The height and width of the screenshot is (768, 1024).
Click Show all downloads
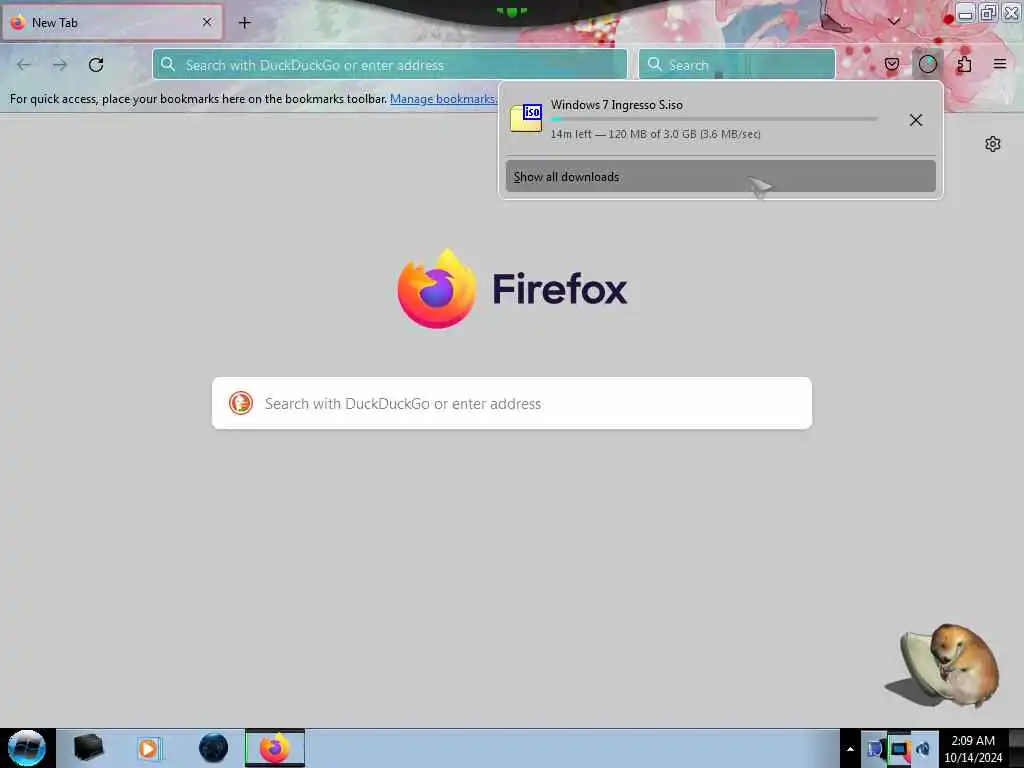point(720,177)
